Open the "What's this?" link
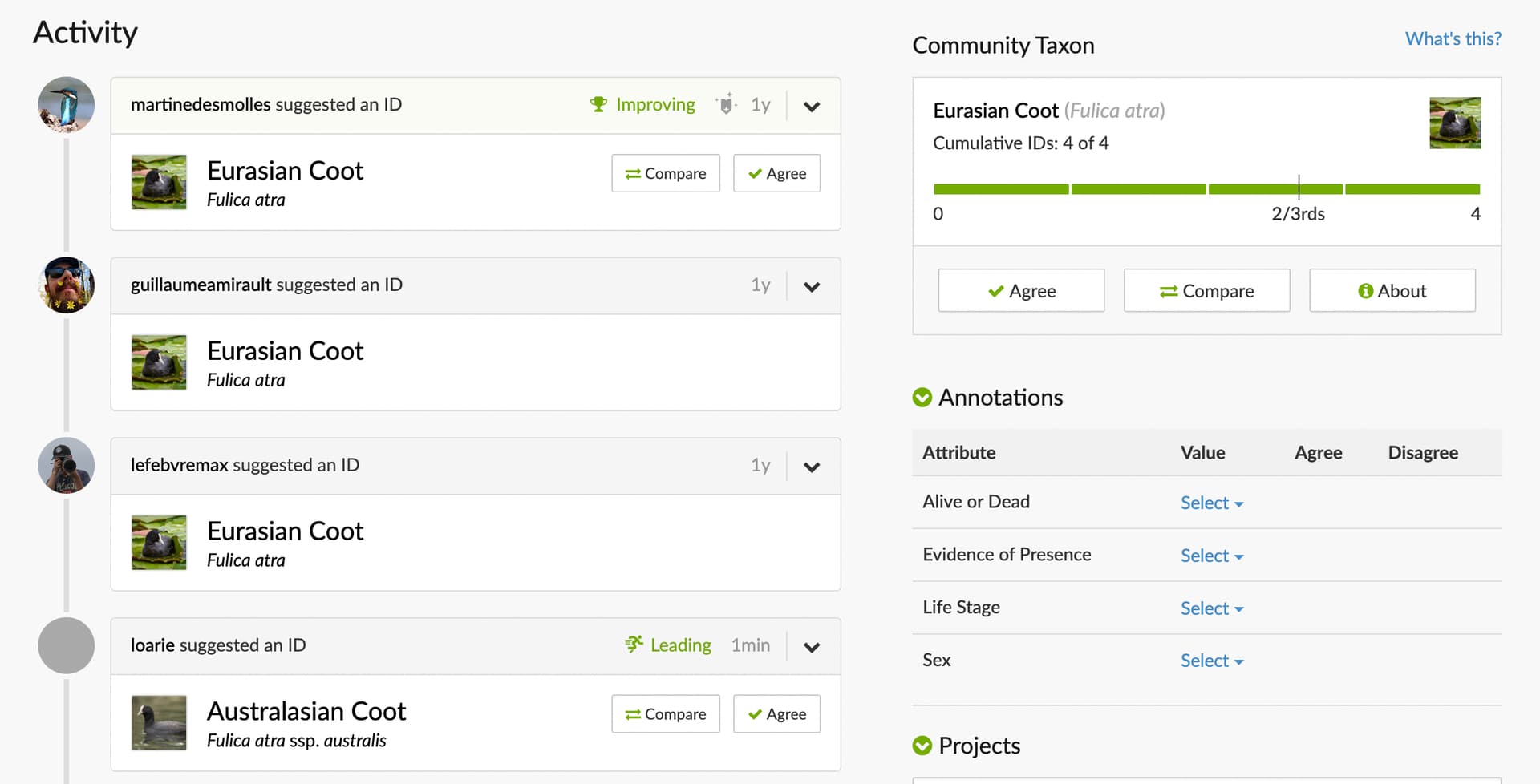 pos(1453,38)
